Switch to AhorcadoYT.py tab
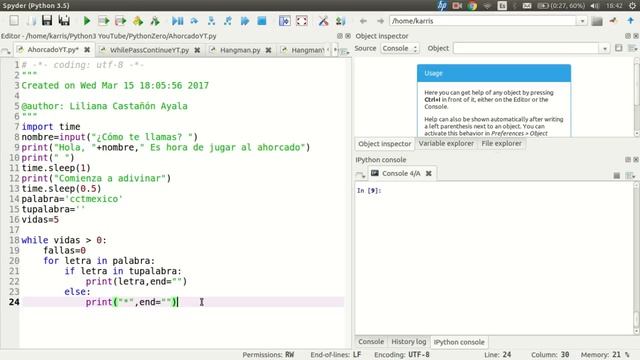This screenshot has height=360, width=640. (x=53, y=50)
